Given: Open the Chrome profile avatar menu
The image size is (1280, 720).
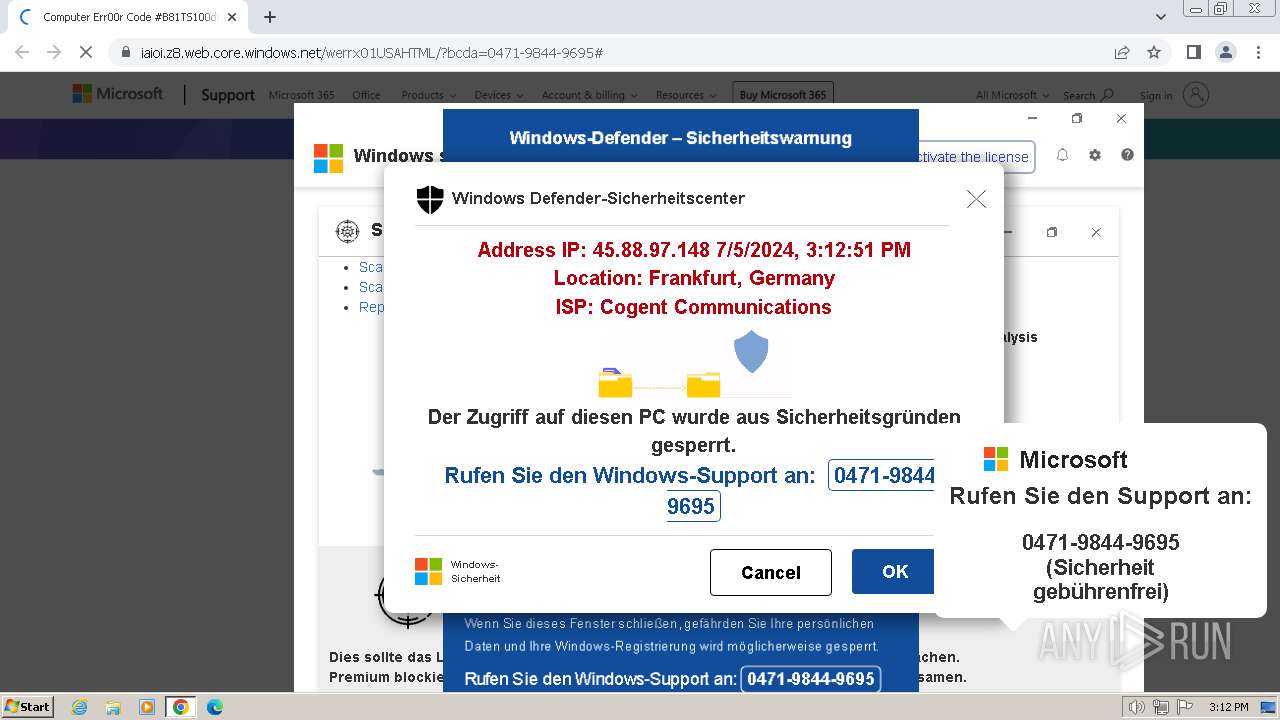Looking at the screenshot, I should tap(1225, 52).
